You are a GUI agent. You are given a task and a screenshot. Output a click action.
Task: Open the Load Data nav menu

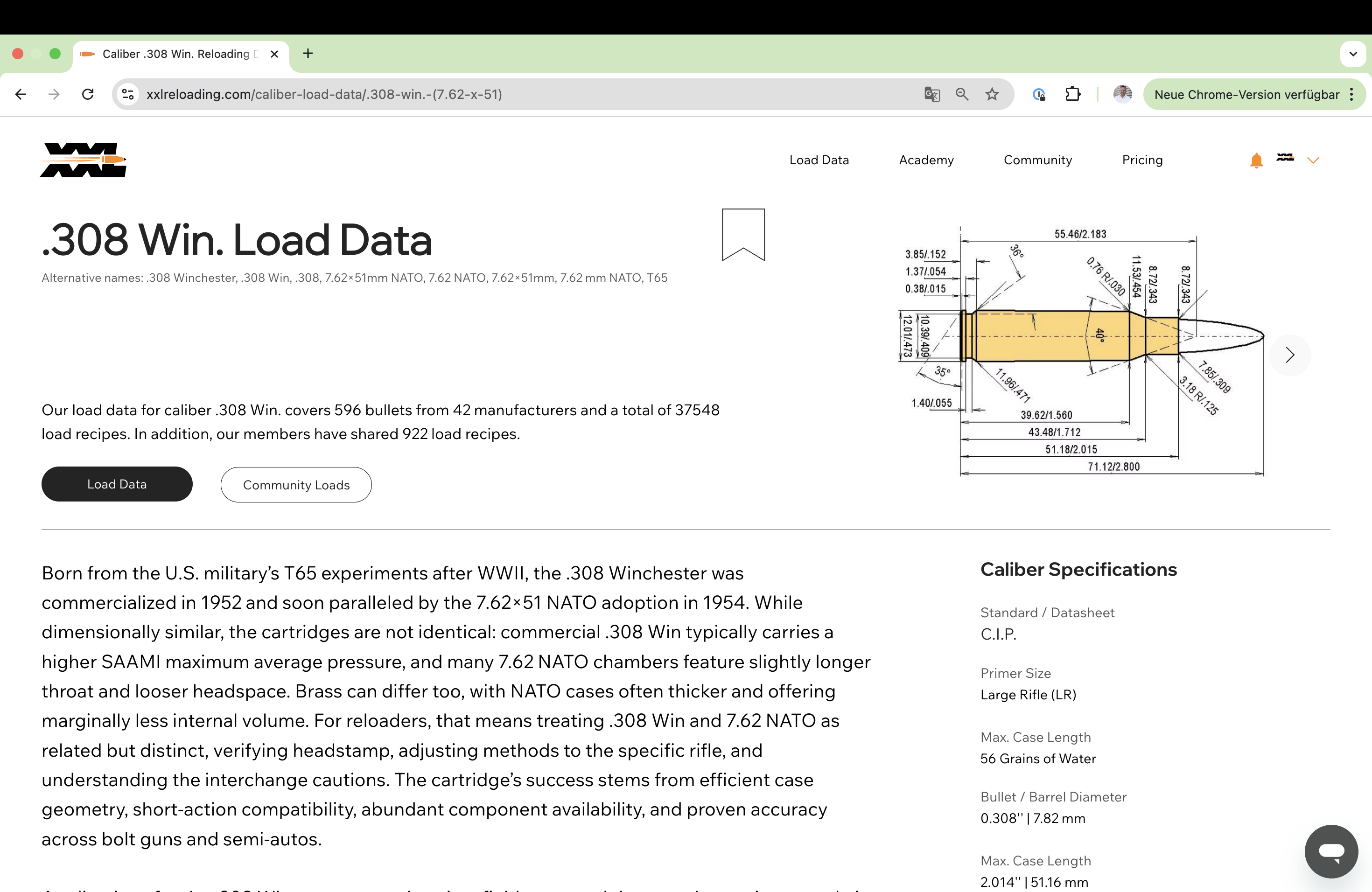819,160
